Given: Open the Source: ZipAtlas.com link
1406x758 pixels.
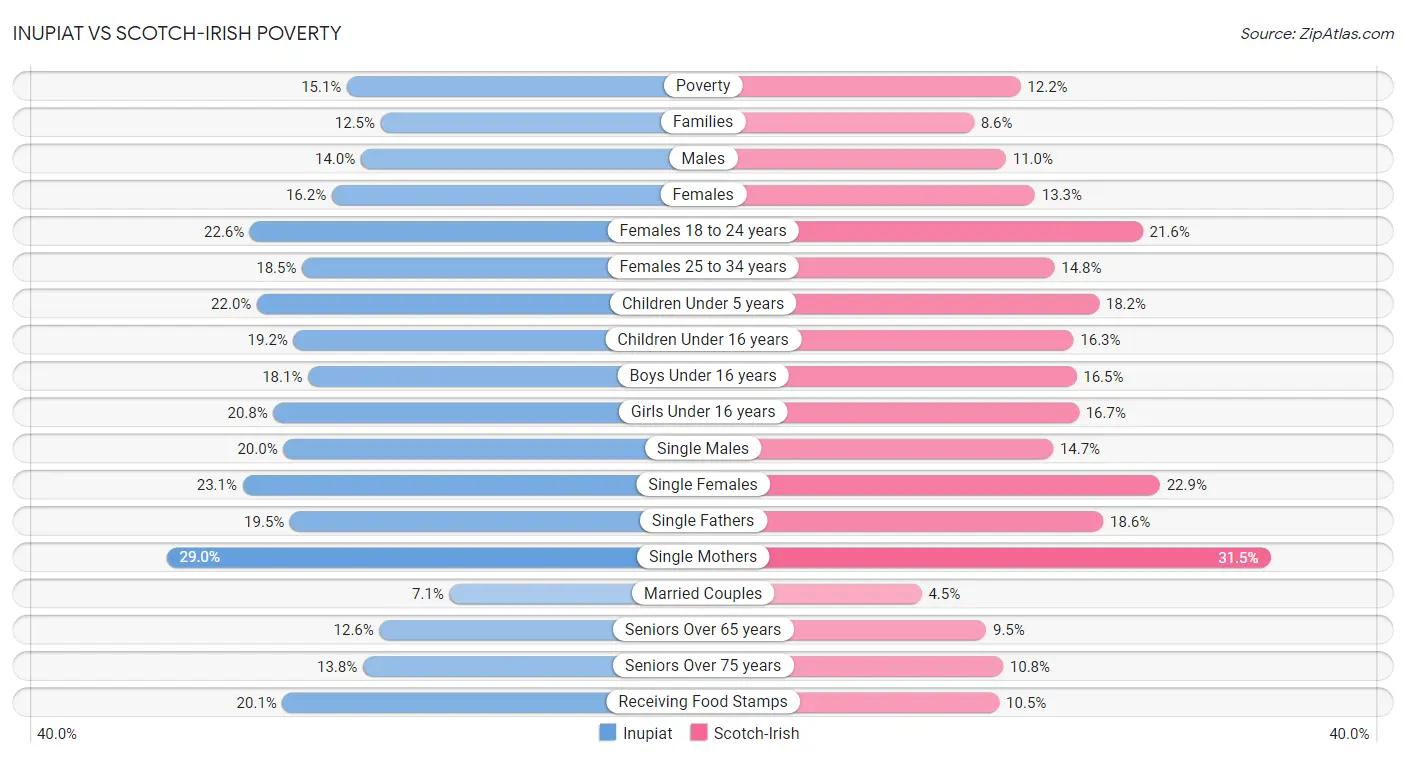Looking at the screenshot, I should [x=1317, y=33].
